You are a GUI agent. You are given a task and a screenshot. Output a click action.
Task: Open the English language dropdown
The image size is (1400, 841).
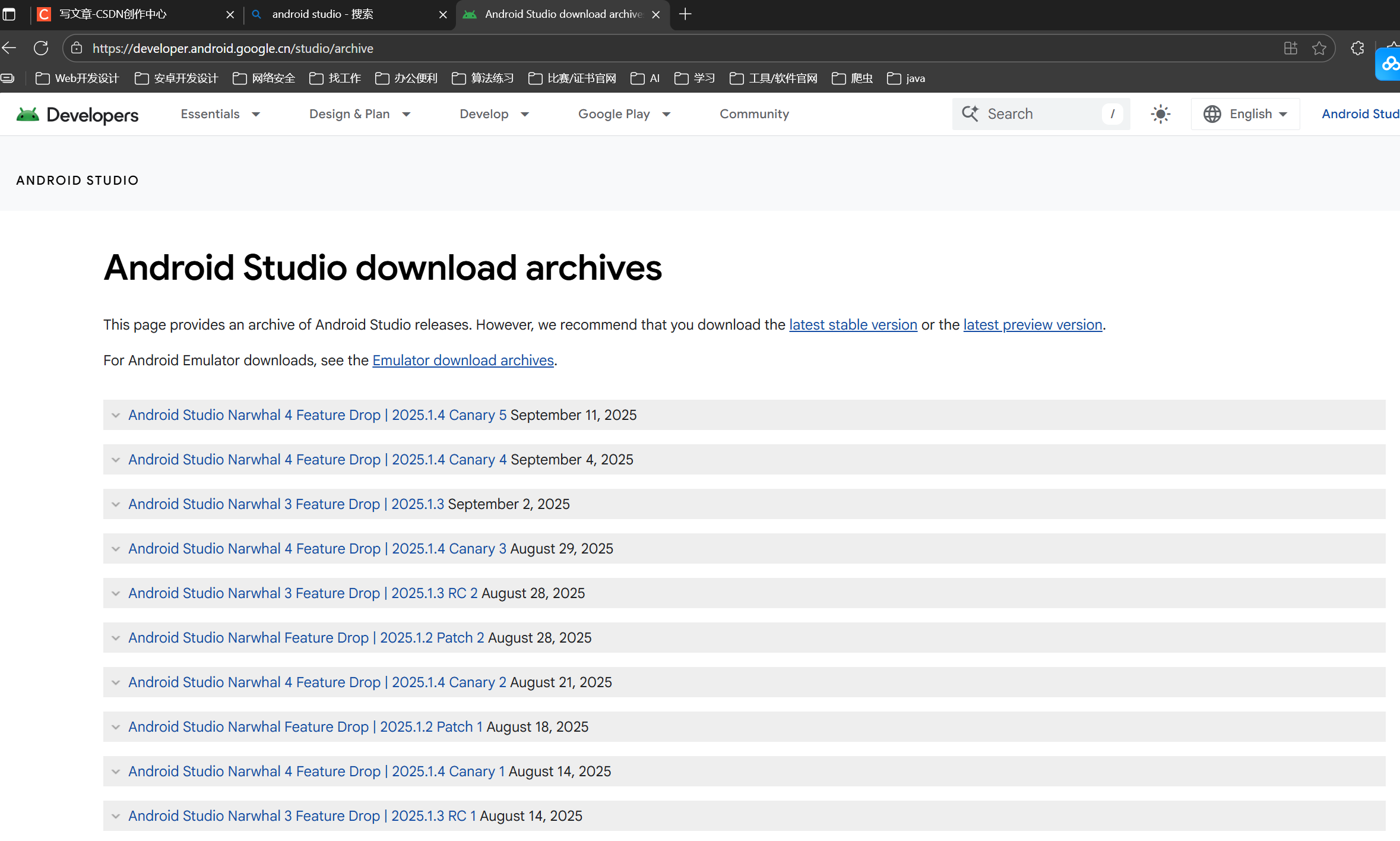tap(1245, 114)
